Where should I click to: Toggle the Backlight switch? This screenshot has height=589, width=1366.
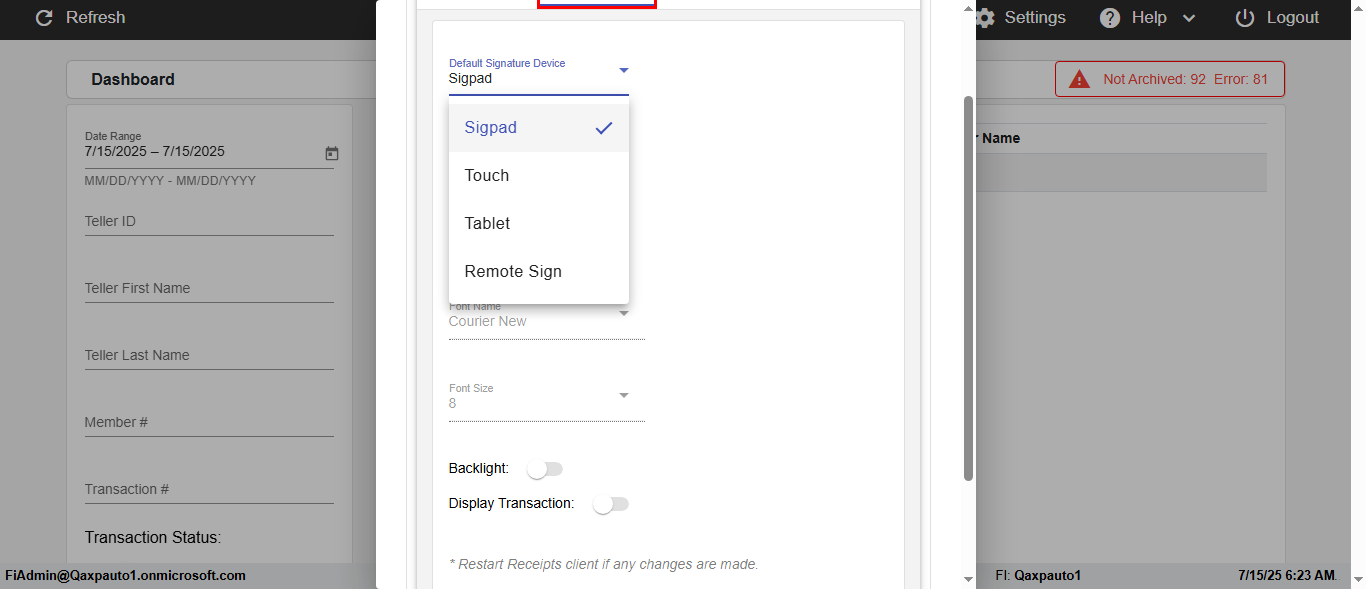point(546,469)
